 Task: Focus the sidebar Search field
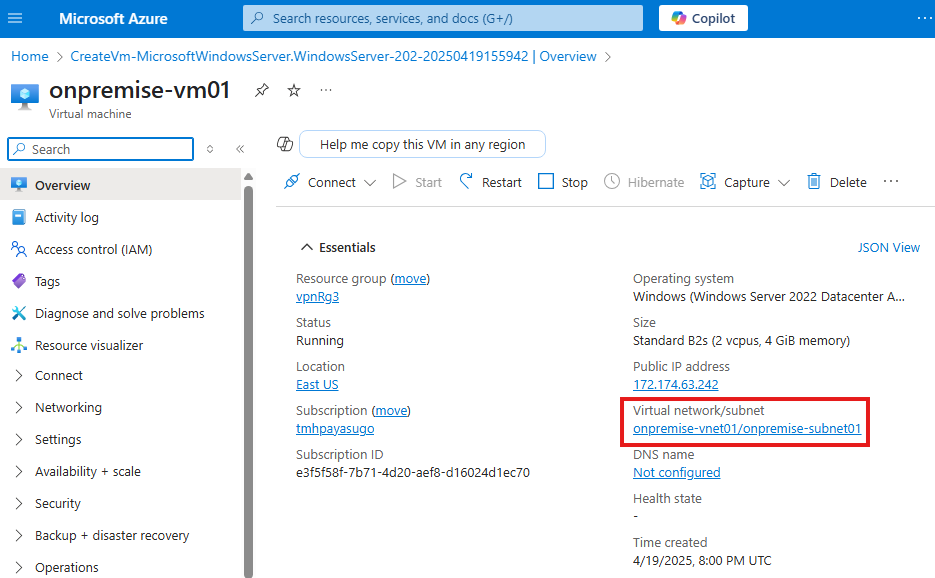point(101,149)
